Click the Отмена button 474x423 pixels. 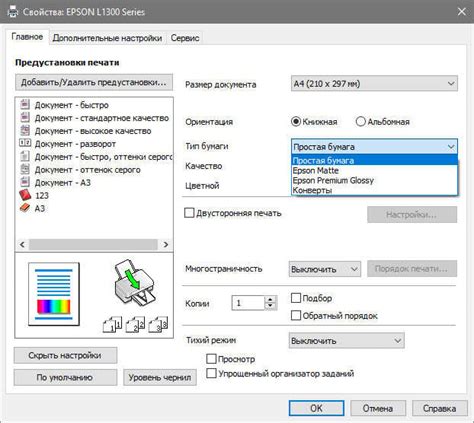tap(378, 408)
